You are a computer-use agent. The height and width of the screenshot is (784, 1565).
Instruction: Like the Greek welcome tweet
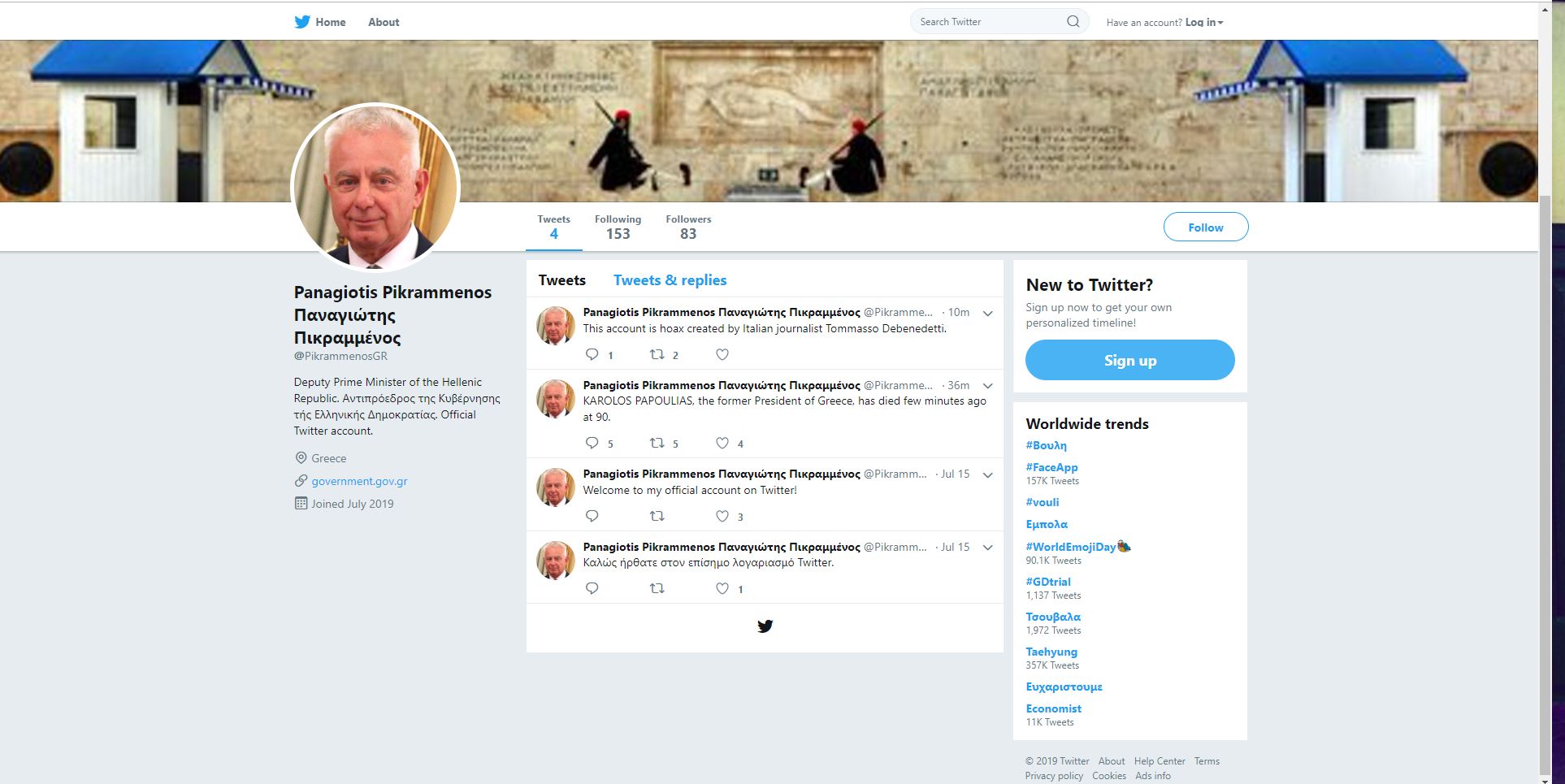pos(721,588)
